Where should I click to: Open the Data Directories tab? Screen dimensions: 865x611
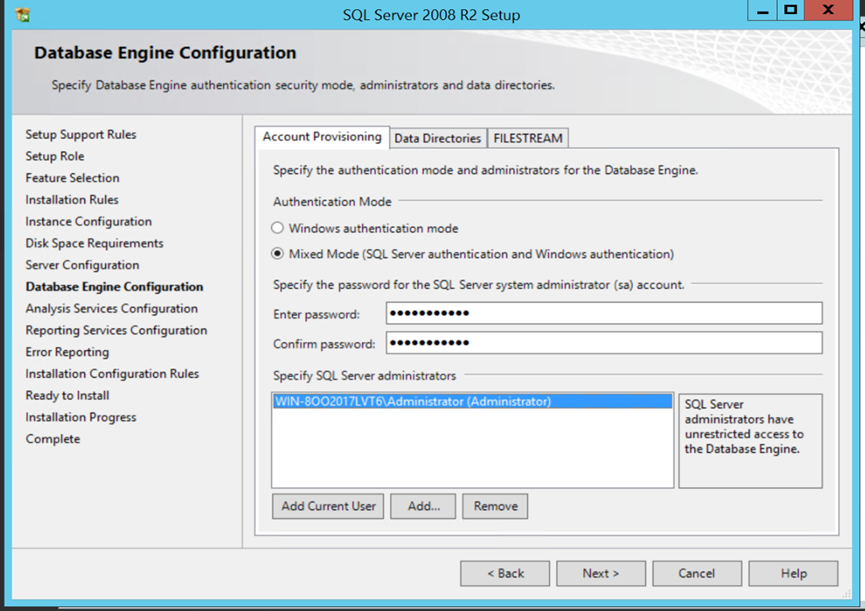437,138
